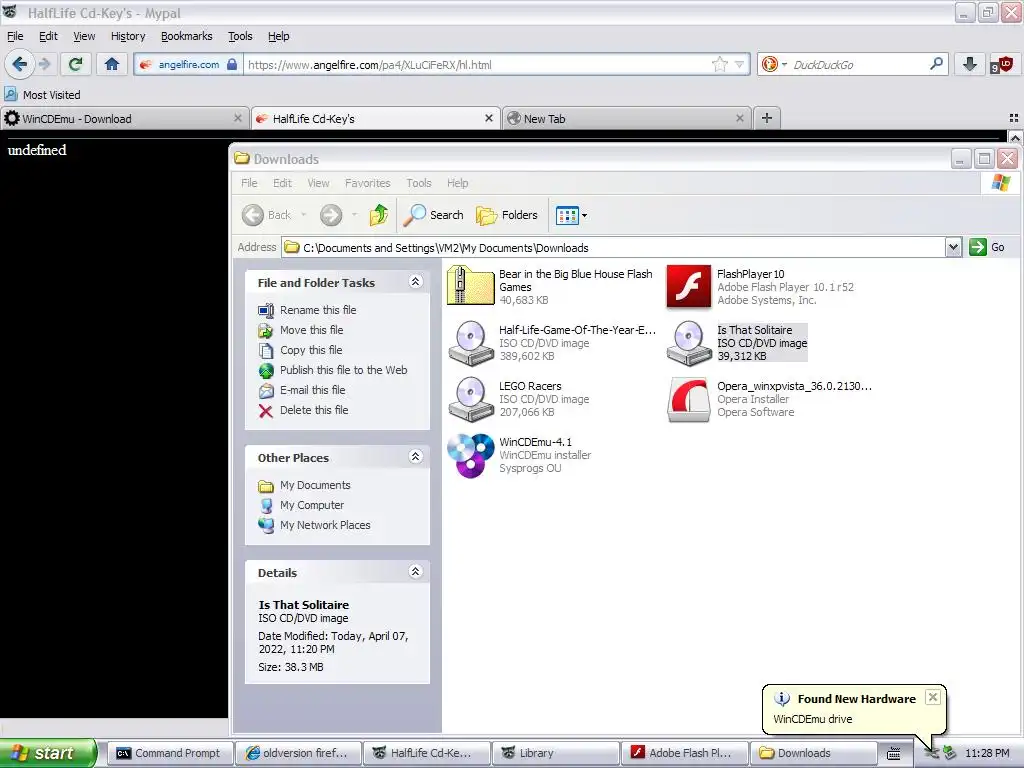Collapse the Other Places panel
1024x768 pixels.
[x=415, y=456]
